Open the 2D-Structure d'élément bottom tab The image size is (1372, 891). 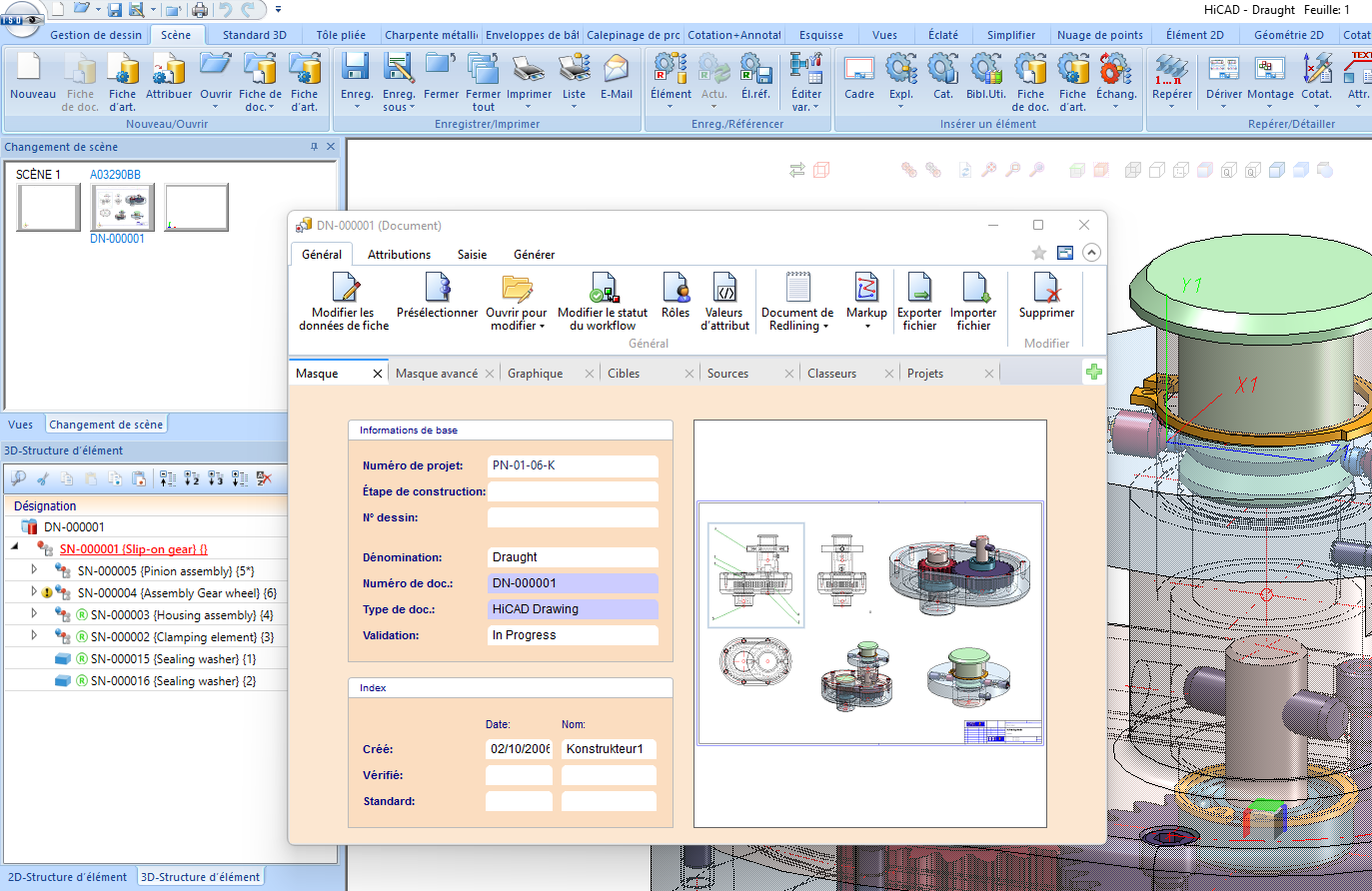click(x=68, y=877)
